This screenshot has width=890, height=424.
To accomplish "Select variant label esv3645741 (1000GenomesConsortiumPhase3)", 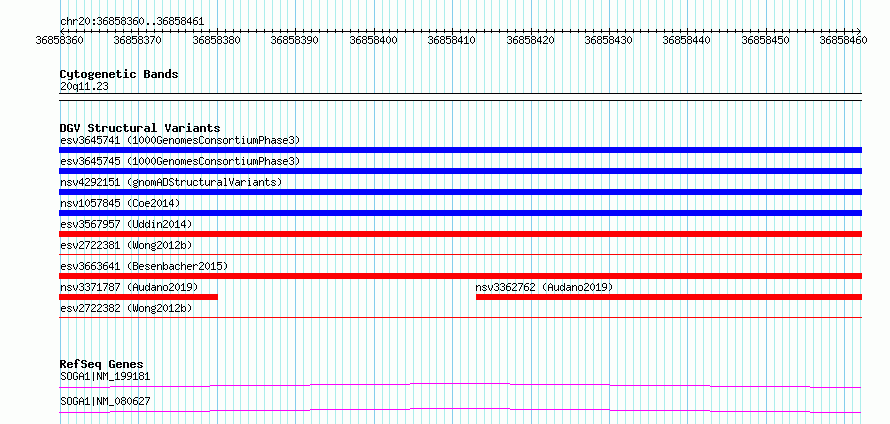I will pos(179,140).
